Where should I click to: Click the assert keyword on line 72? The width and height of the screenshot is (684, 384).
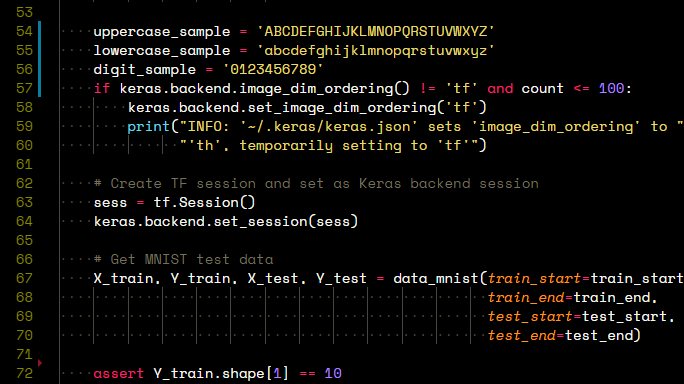119,374
